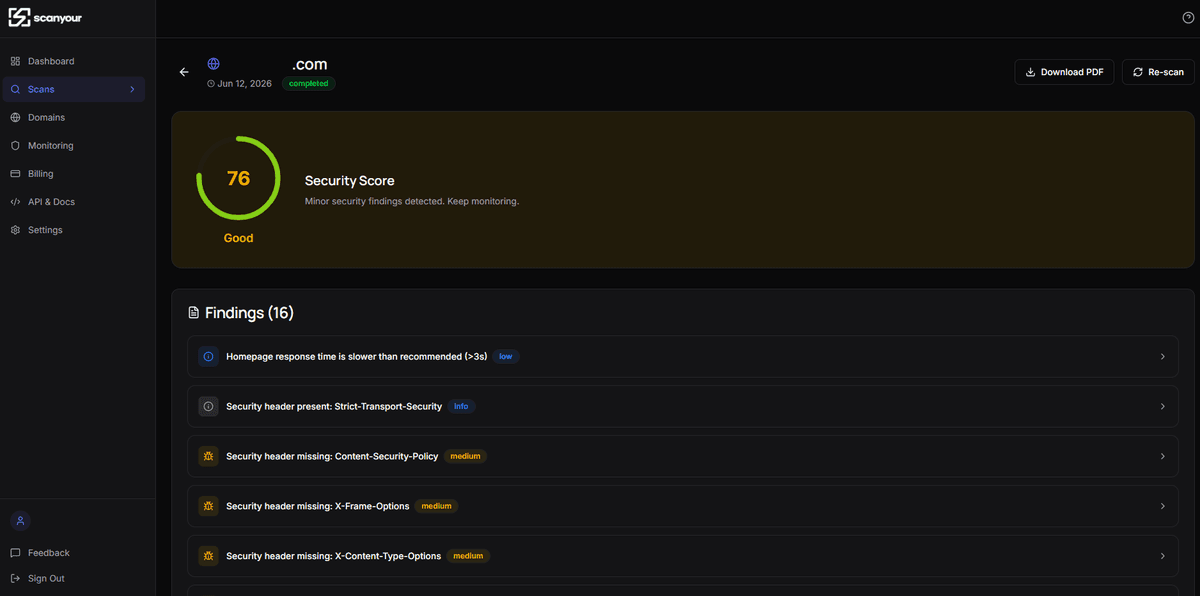The image size is (1200, 596).
Task: Open the Scans section
Action: 73,89
